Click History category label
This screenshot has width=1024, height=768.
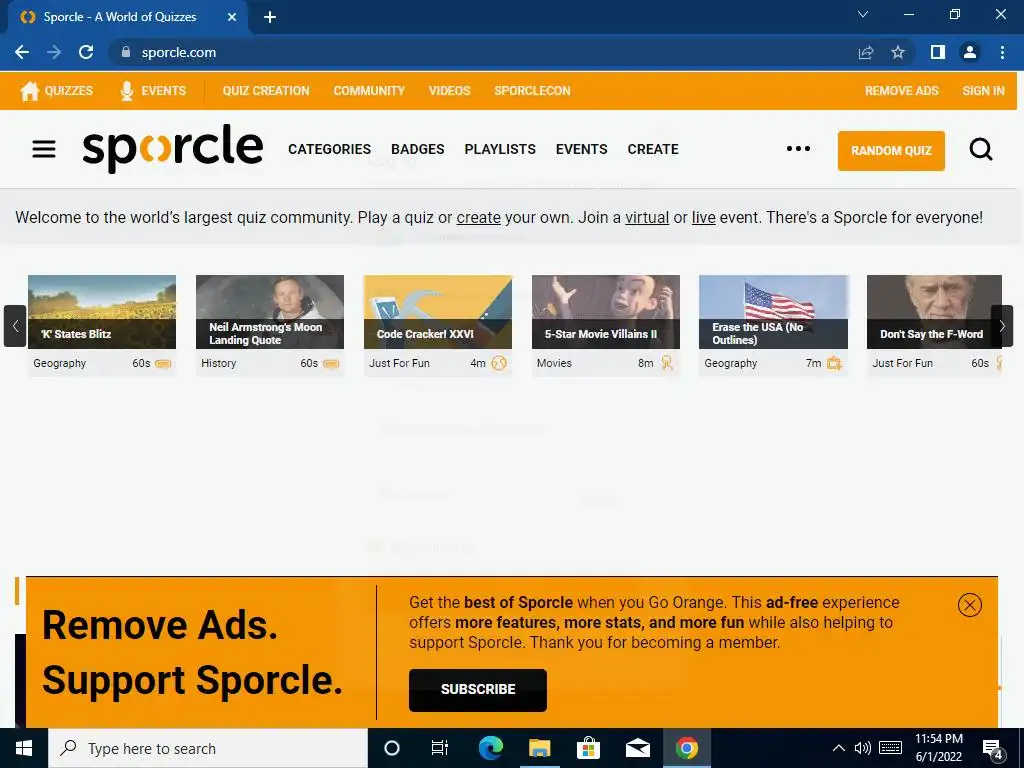coord(218,363)
